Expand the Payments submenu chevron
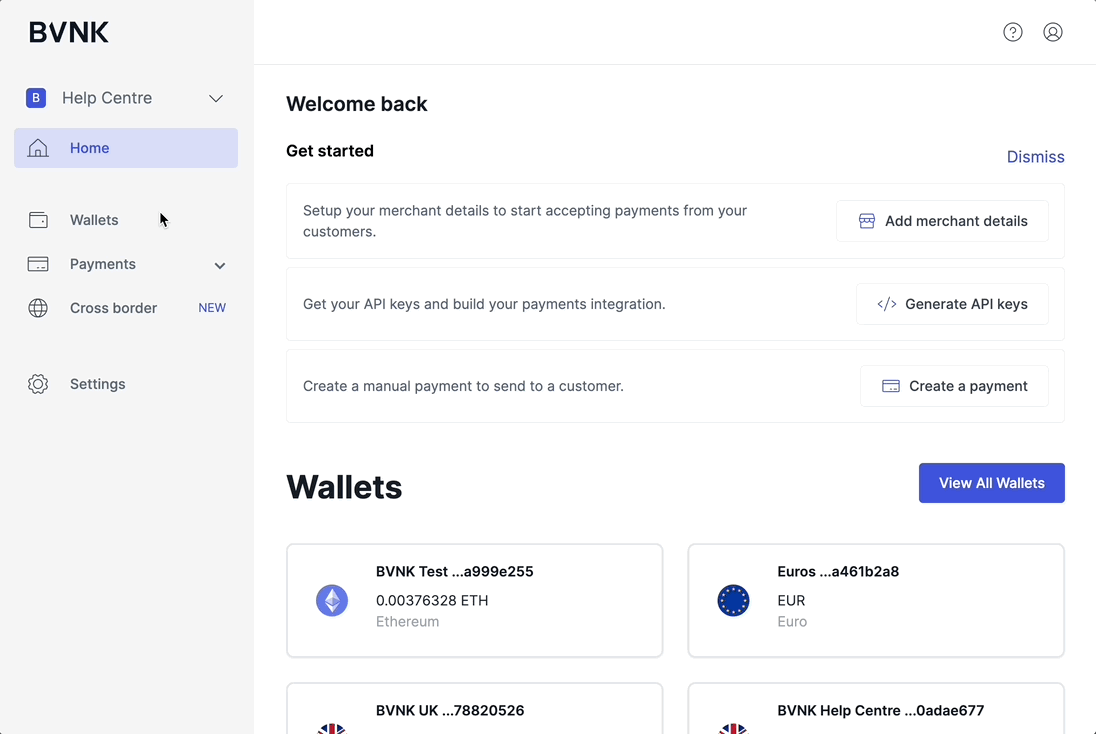The image size is (1096, 734). [219, 266]
